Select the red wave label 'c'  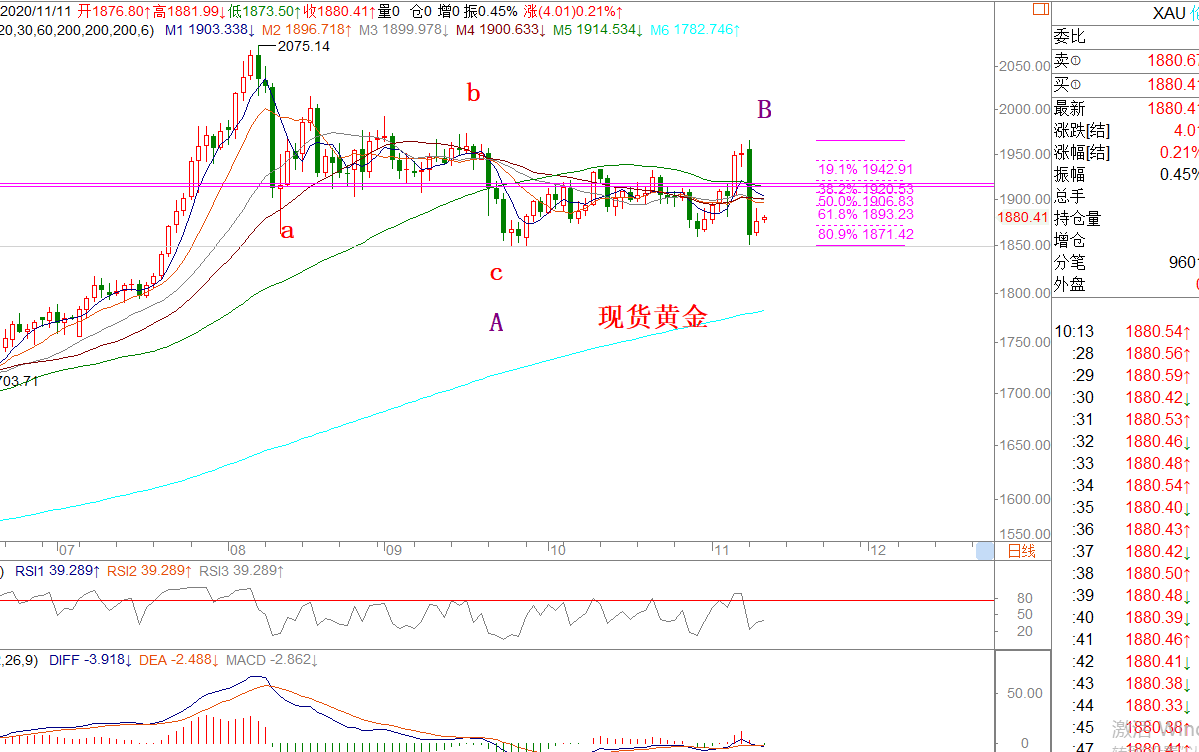tap(496, 273)
